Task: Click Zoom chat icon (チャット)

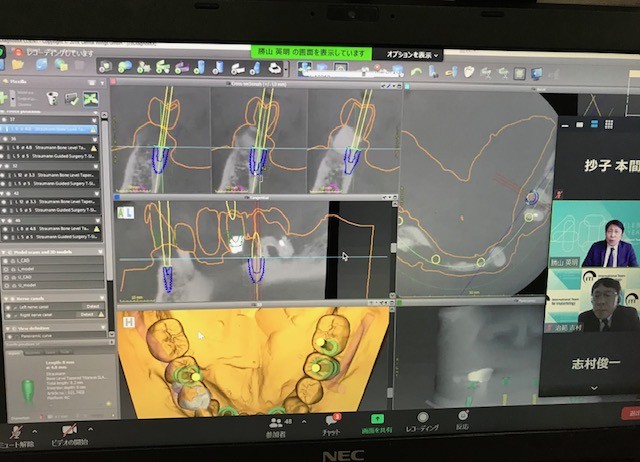Action: (x=331, y=425)
